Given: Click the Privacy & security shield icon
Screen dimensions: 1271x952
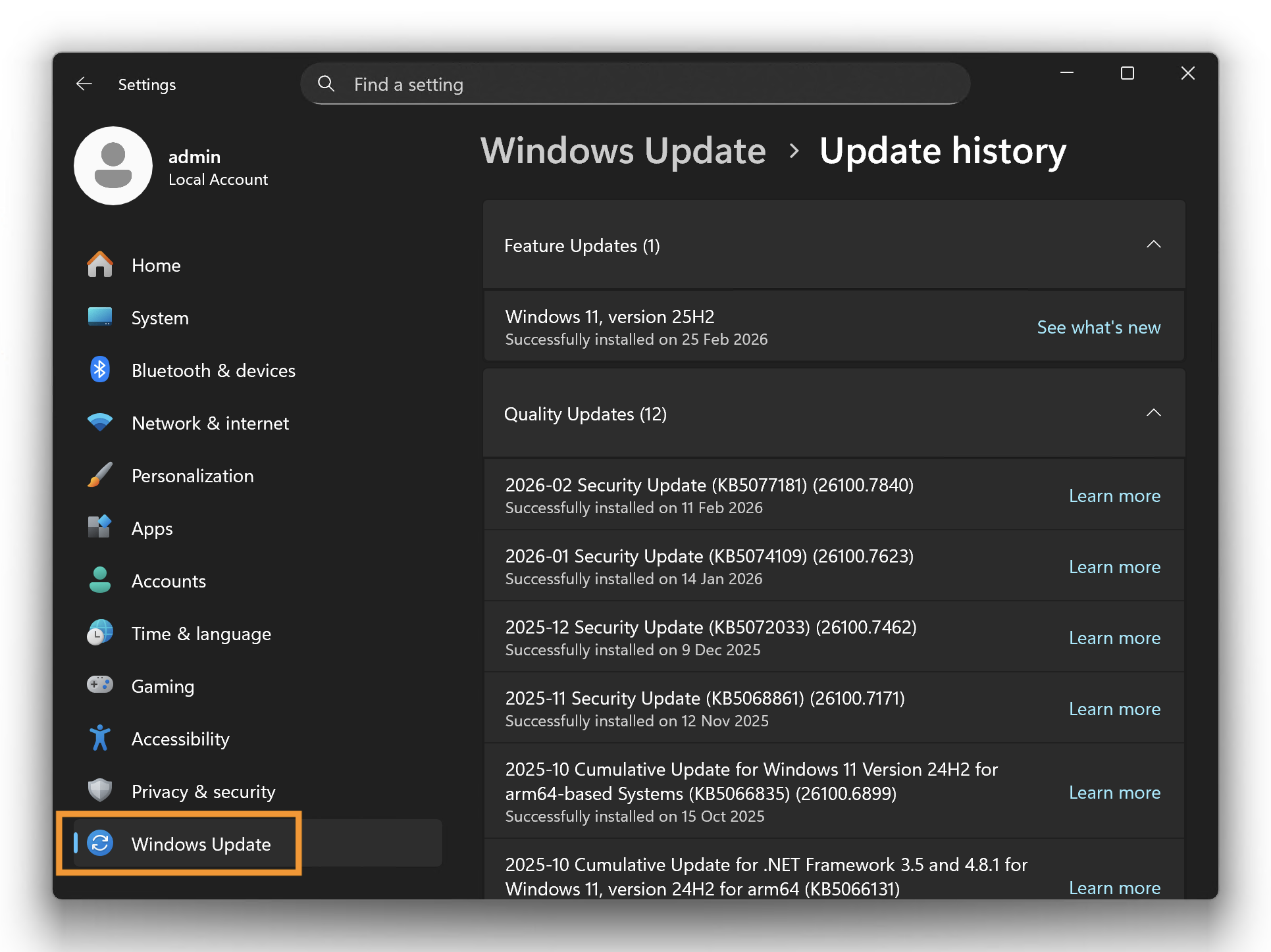Looking at the screenshot, I should click(x=100, y=791).
